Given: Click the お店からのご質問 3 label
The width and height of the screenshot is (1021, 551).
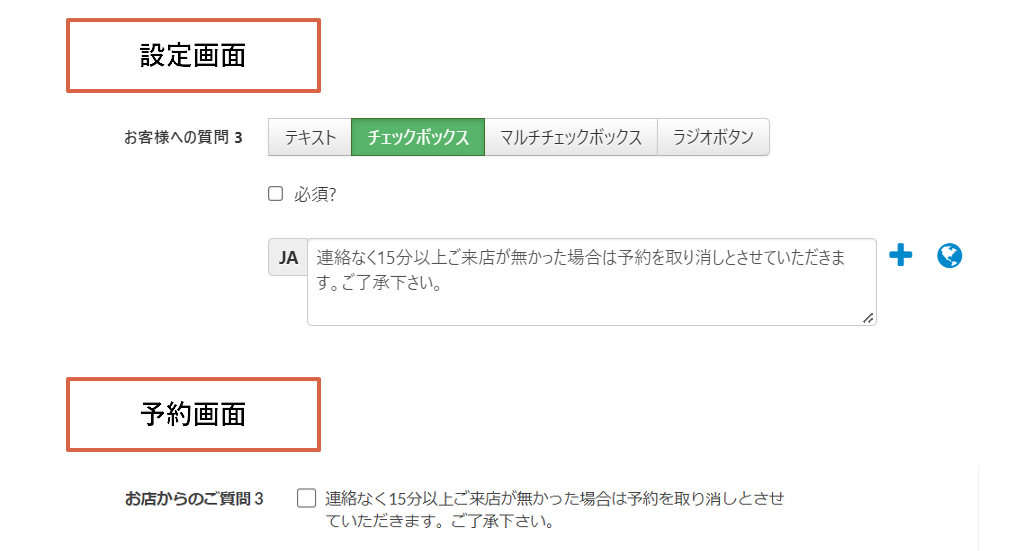Looking at the screenshot, I should (194, 499).
